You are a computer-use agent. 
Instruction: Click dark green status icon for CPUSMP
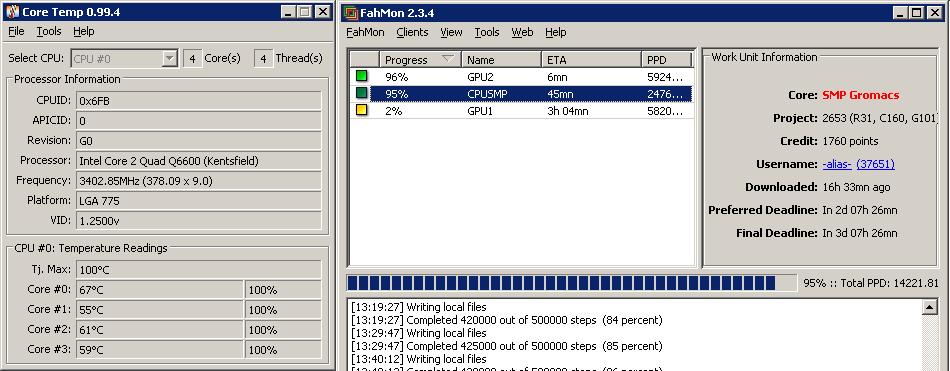(362, 93)
